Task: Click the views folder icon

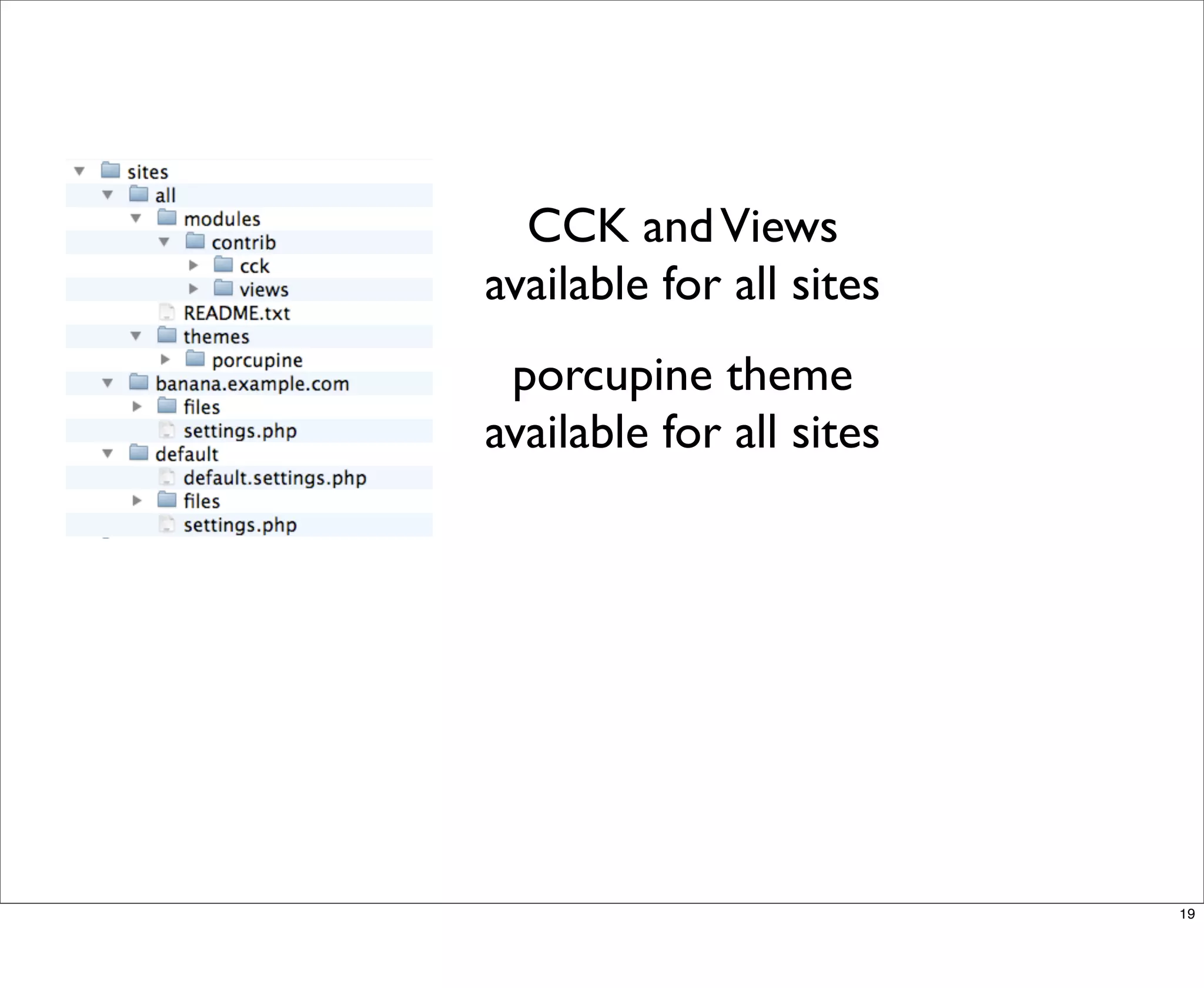Action: 223,288
